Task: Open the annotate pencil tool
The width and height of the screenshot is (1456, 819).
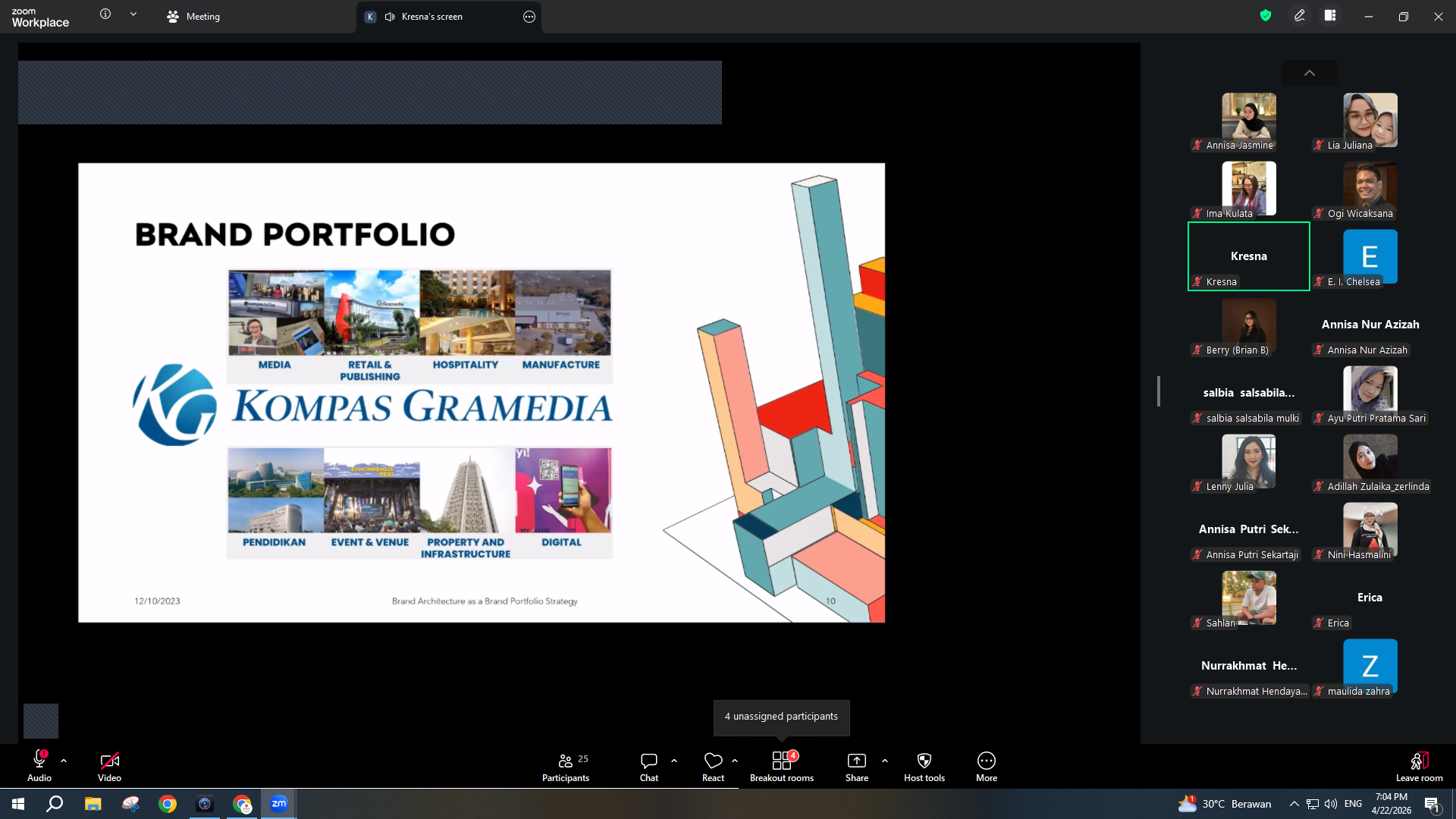Action: (x=1300, y=15)
